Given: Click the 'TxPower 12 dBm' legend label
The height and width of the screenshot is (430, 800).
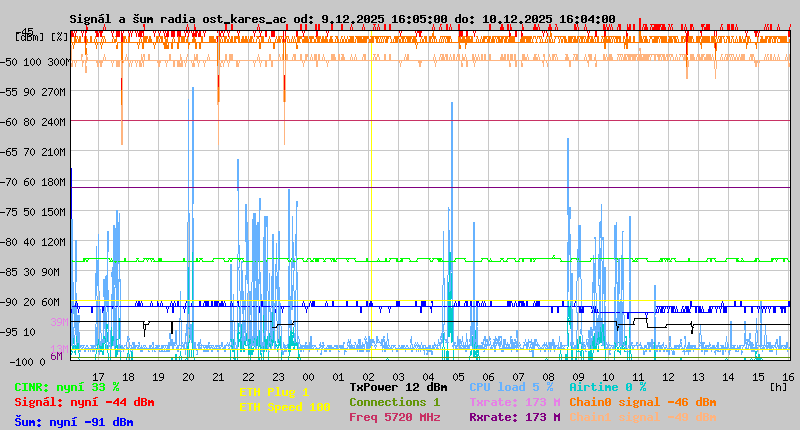Looking at the screenshot, I should [398, 387].
